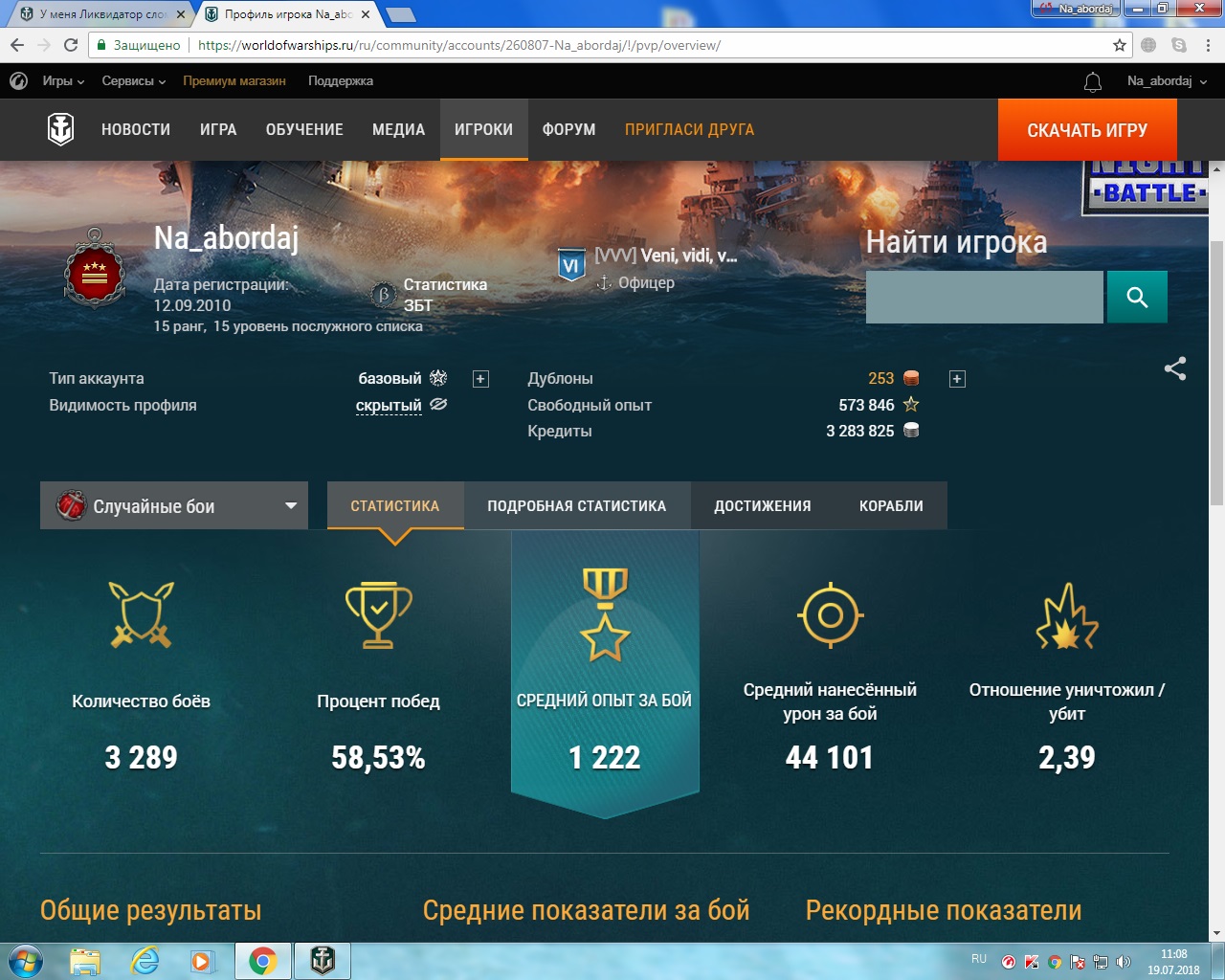Switch to Подробная статистика tab
Image resolution: width=1225 pixels, height=980 pixels.
click(577, 505)
